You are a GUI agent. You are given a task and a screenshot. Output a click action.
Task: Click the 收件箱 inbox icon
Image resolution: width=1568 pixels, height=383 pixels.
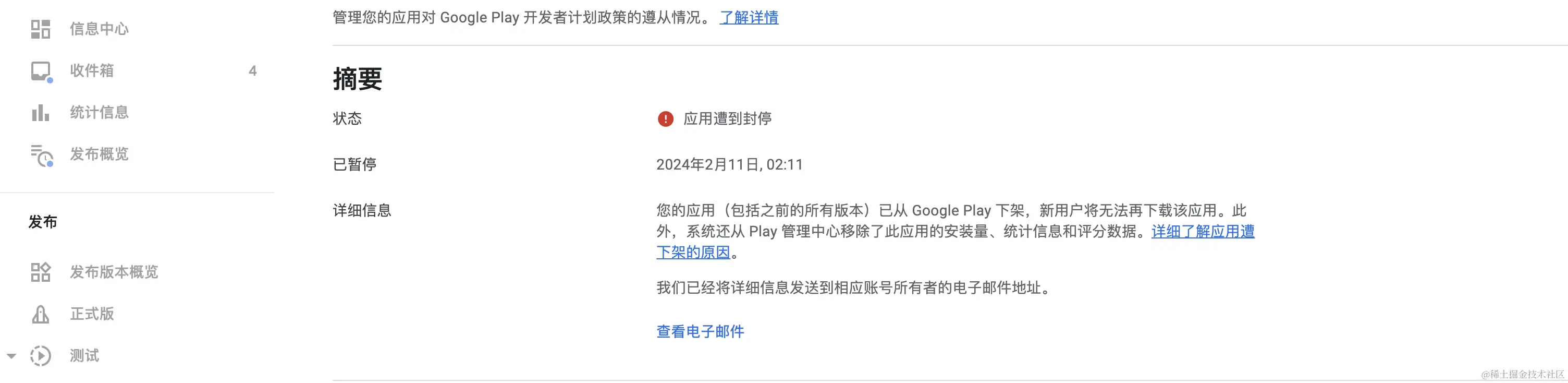pyautogui.click(x=41, y=70)
